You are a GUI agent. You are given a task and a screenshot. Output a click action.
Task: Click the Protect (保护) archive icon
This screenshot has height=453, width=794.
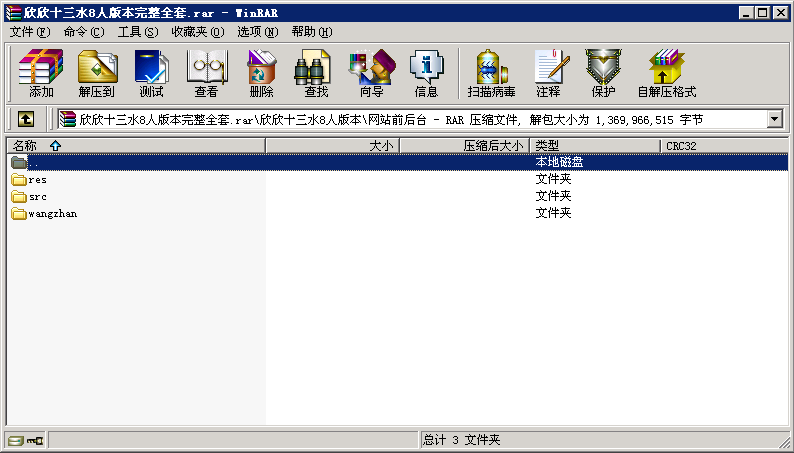pyautogui.click(x=603, y=74)
